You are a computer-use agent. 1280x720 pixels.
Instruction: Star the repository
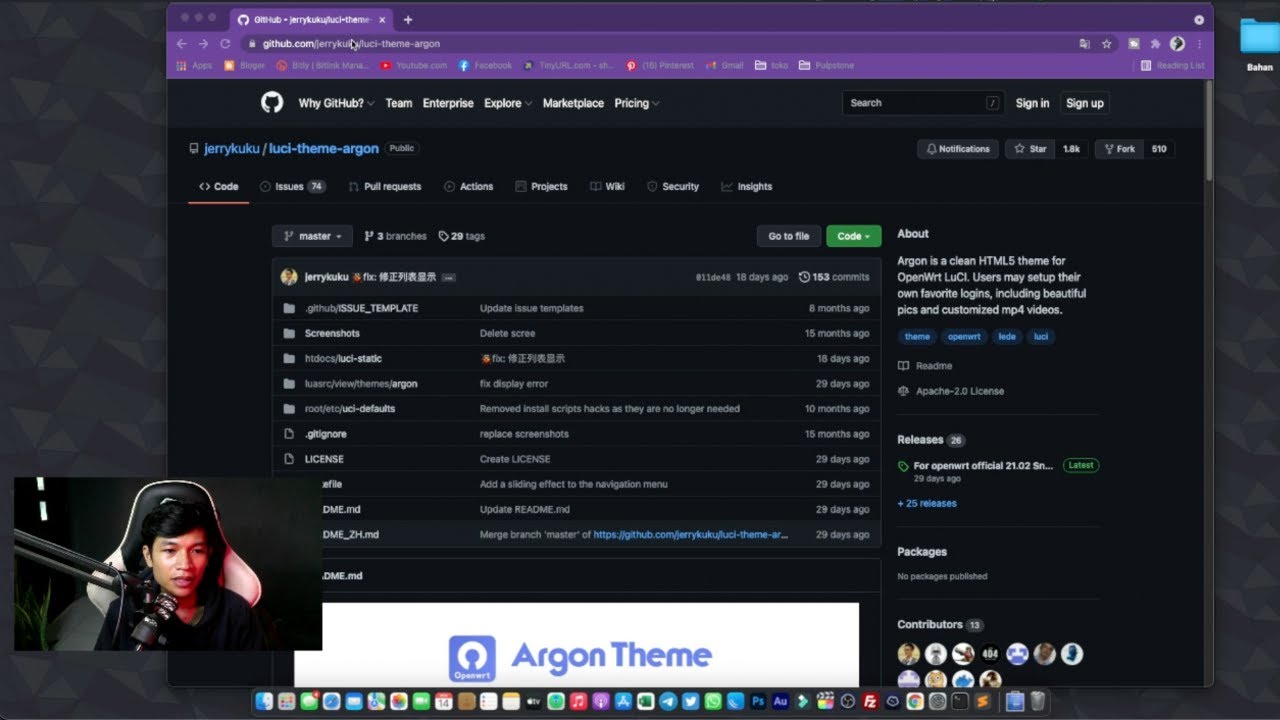tap(1031, 149)
